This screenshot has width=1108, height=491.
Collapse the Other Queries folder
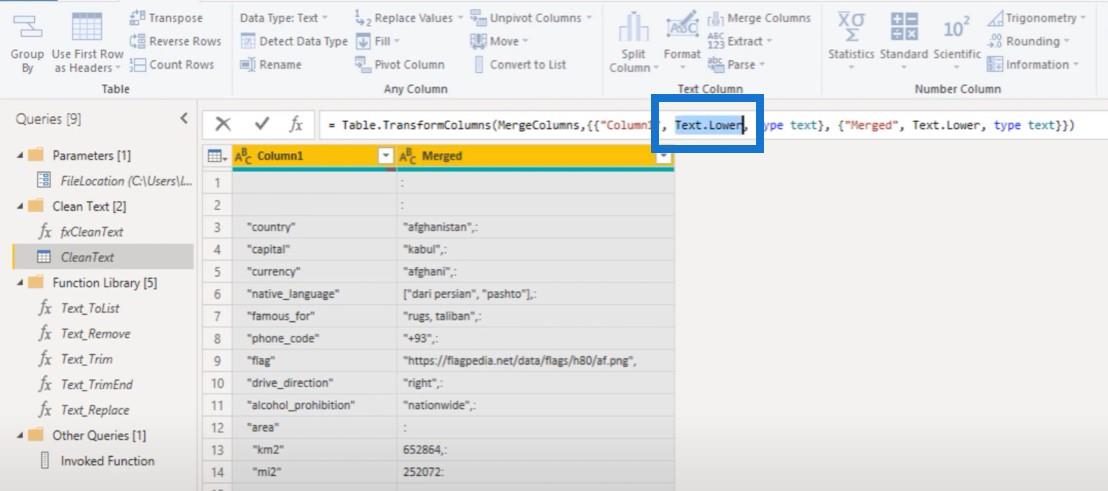(20, 435)
